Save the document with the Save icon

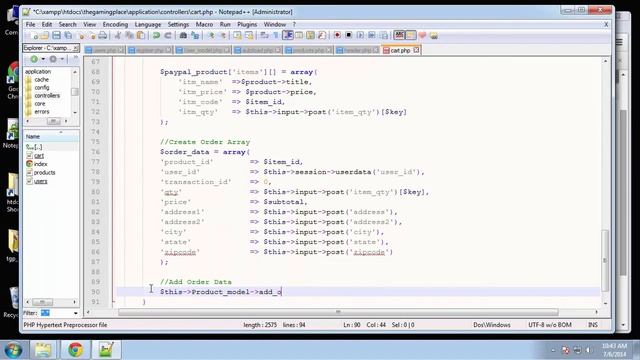[x=56, y=36]
